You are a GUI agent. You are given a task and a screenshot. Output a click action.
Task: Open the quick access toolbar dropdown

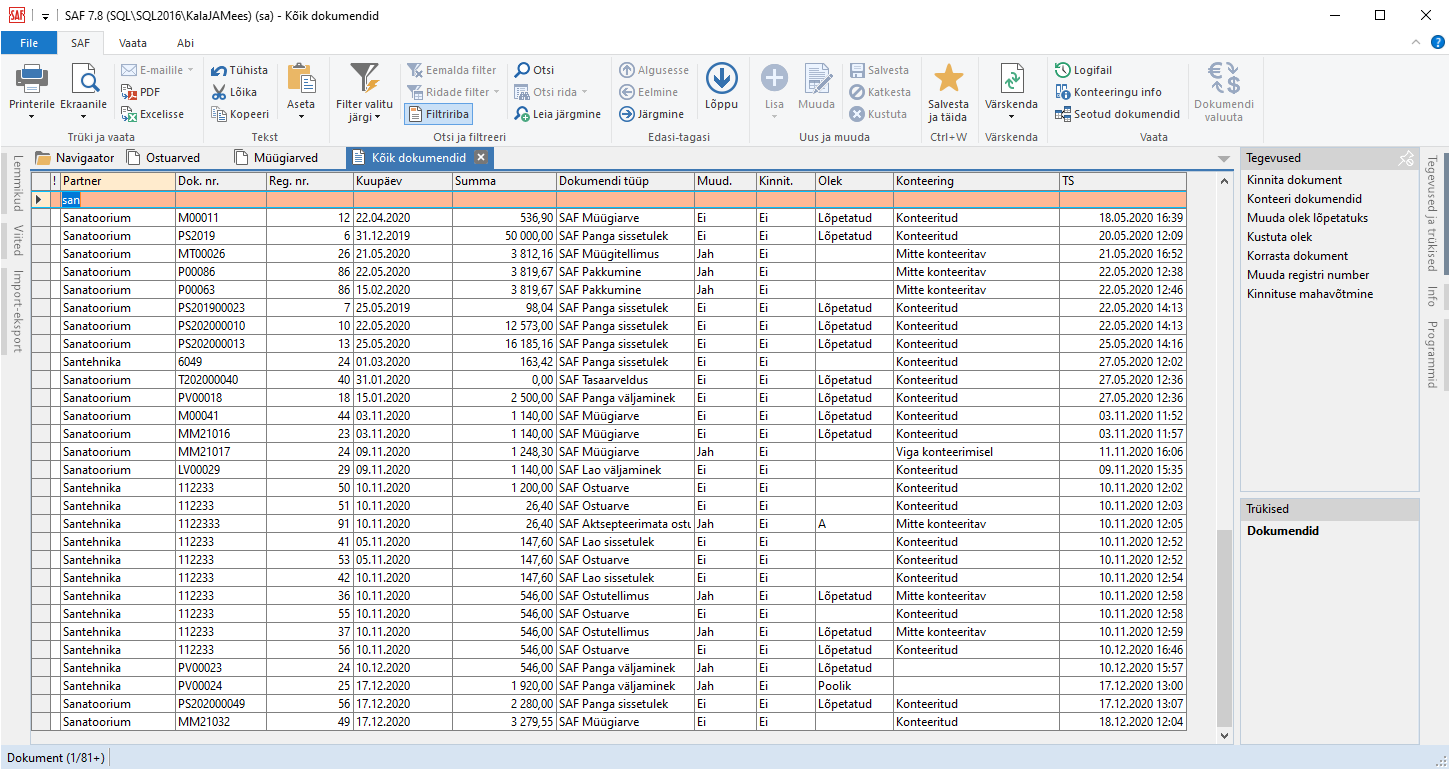tap(45, 16)
